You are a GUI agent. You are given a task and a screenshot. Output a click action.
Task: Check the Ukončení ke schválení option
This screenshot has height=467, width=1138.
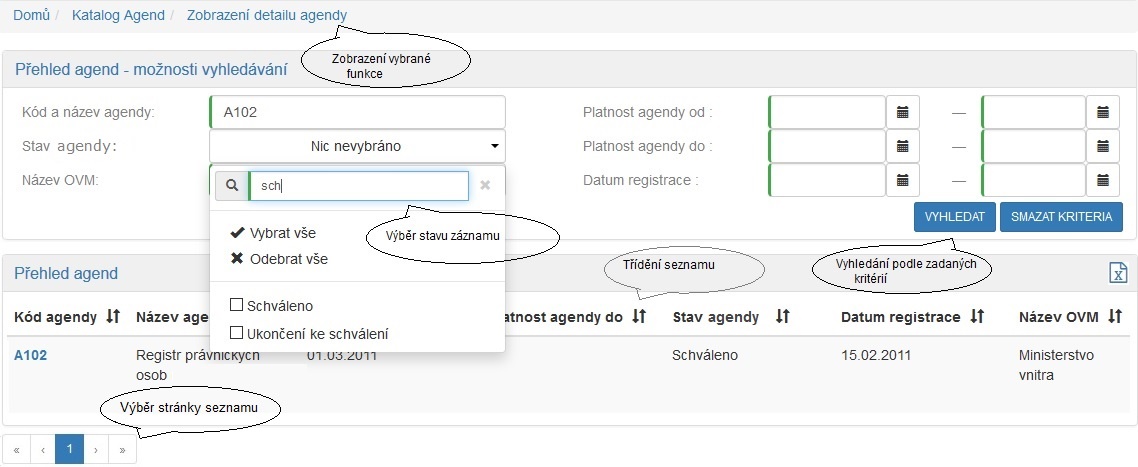click(x=236, y=333)
